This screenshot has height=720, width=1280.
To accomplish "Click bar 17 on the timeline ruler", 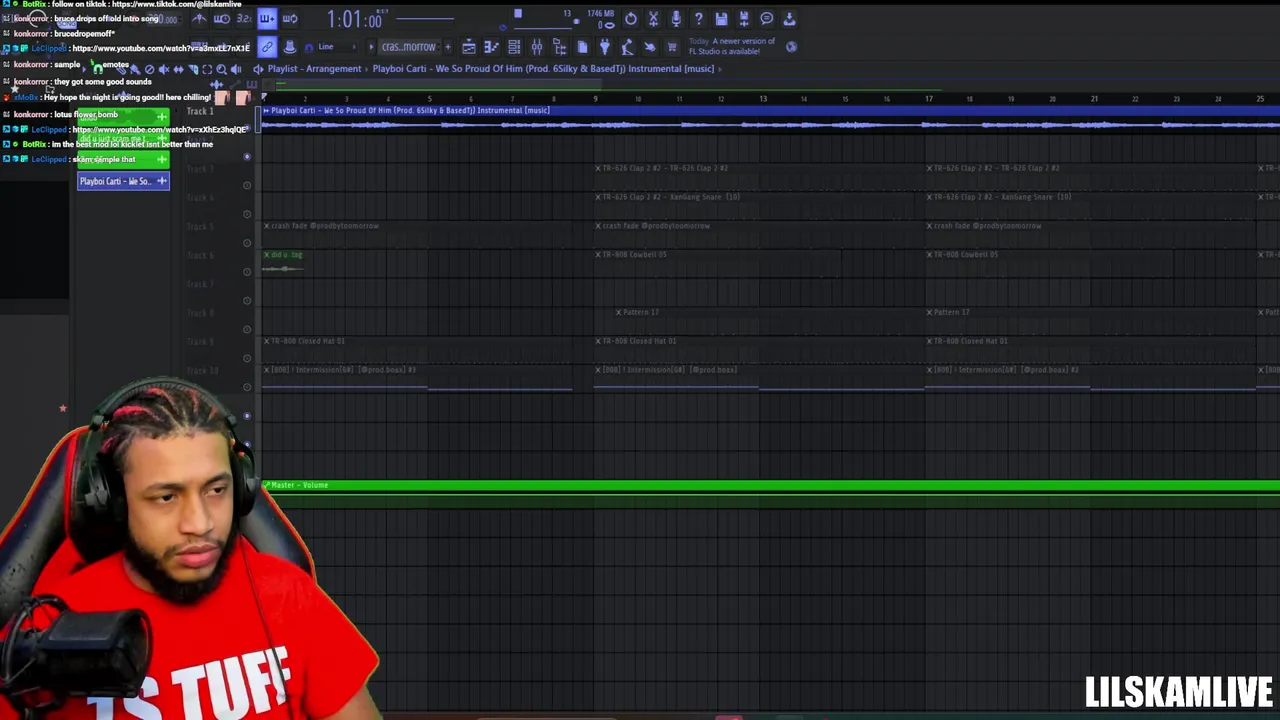I will point(928,99).
